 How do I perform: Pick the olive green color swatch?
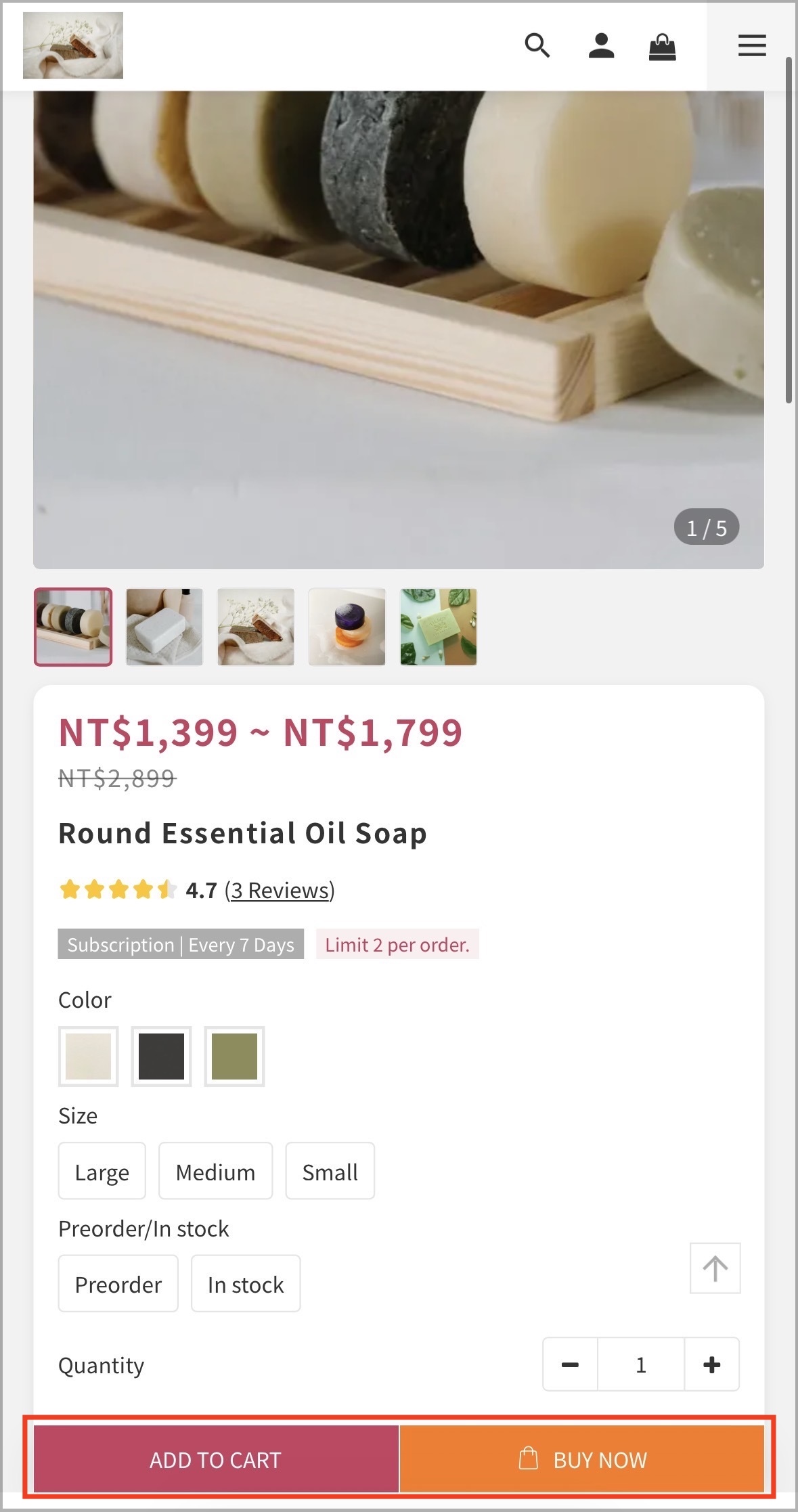coord(234,1057)
